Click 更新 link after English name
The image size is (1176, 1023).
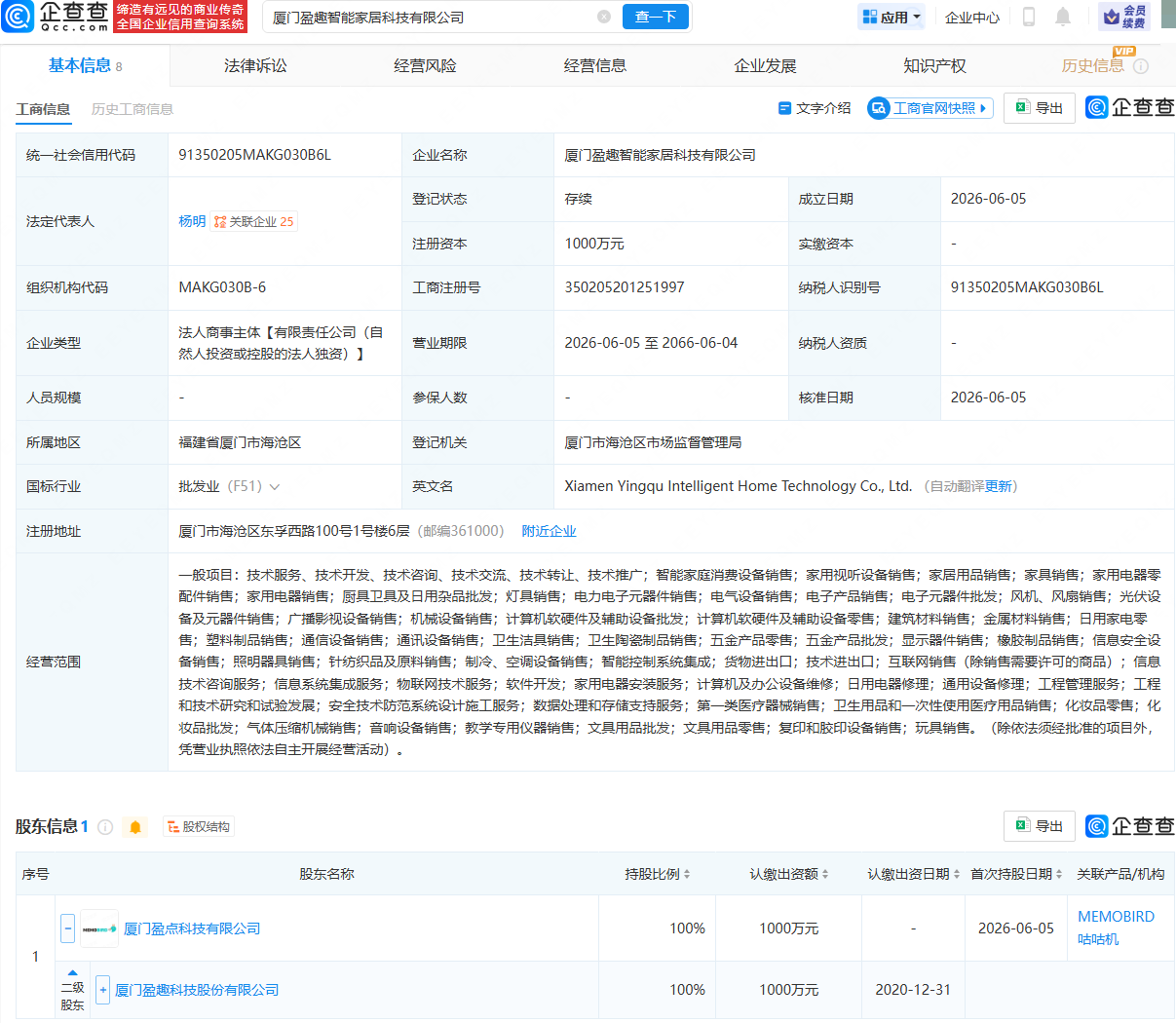999,486
